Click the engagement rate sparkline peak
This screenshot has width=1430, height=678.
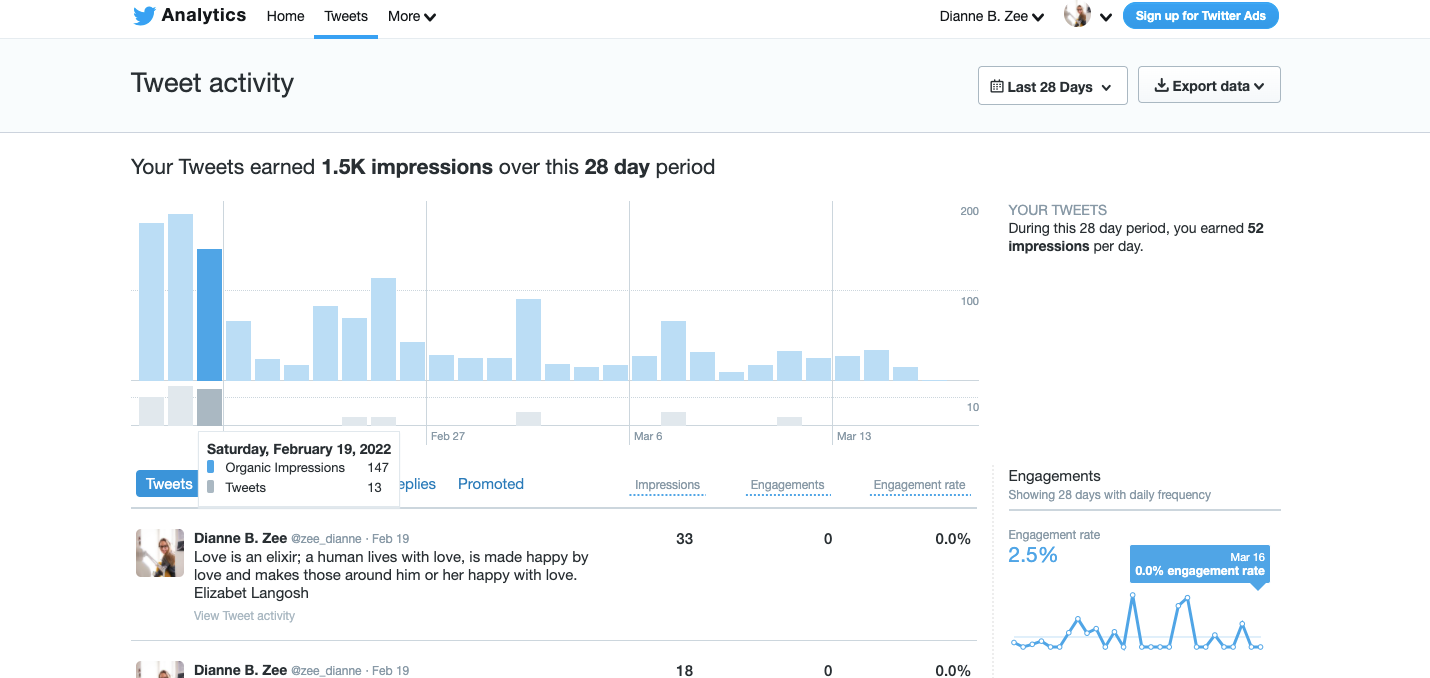click(1135, 594)
